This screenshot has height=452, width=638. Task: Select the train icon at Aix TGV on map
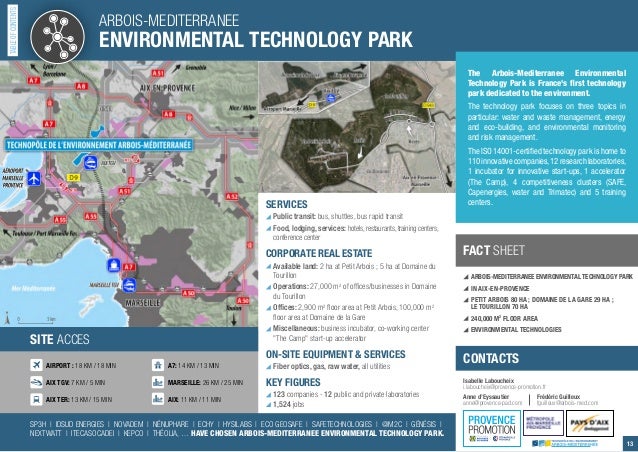click(x=90, y=163)
